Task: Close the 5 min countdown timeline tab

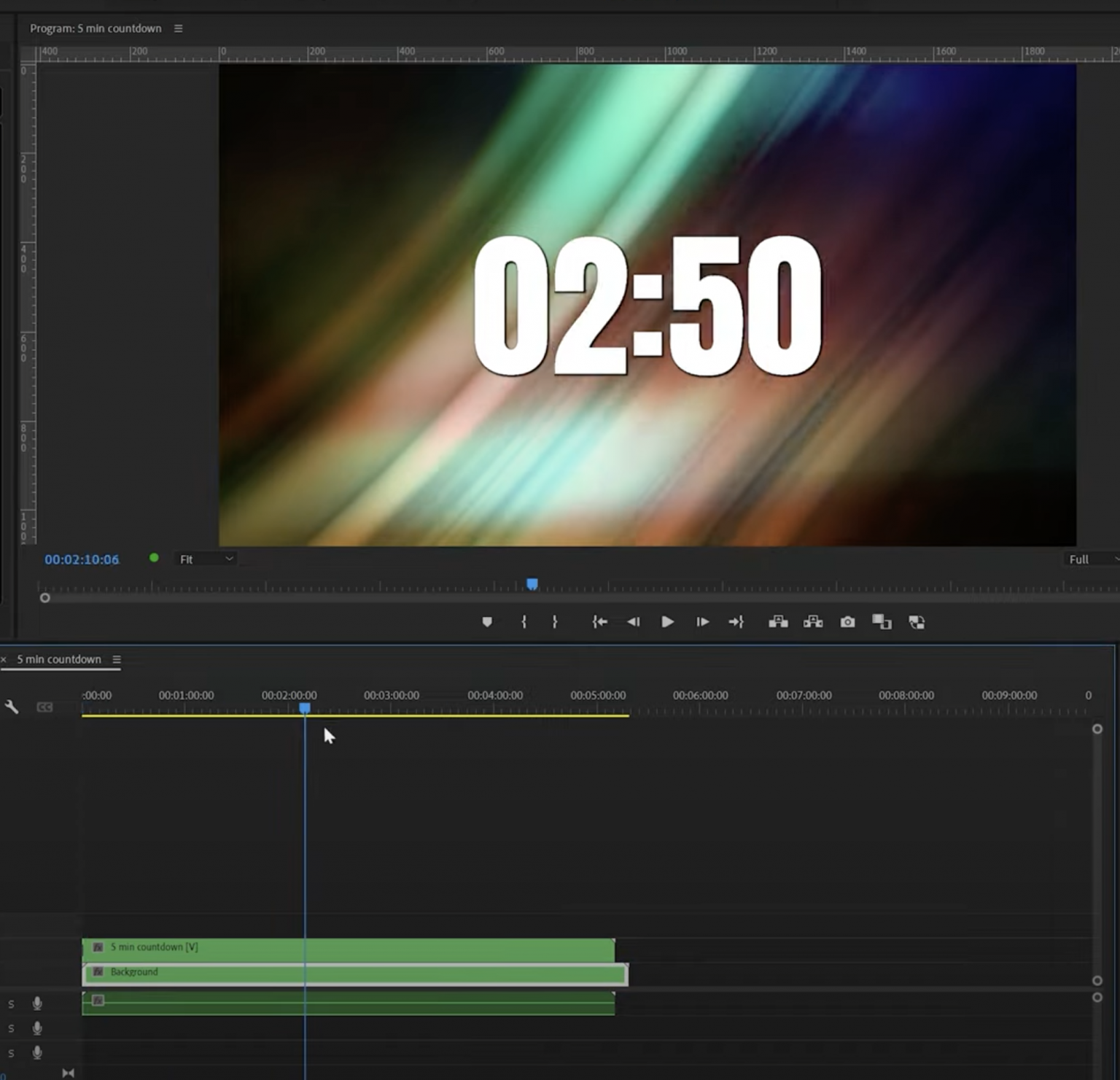Action: point(4,659)
